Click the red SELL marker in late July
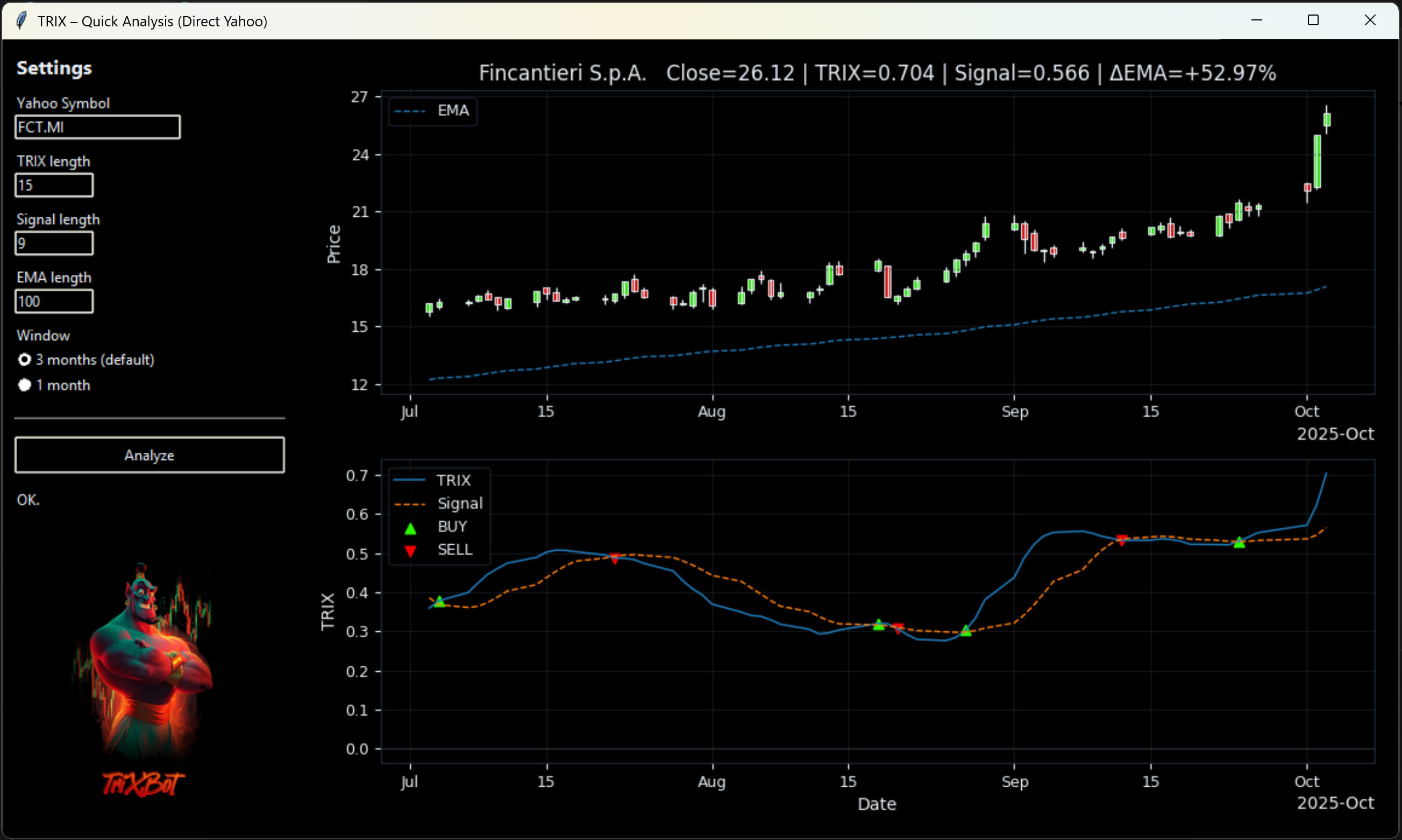The width and height of the screenshot is (1402, 840). tap(615, 558)
